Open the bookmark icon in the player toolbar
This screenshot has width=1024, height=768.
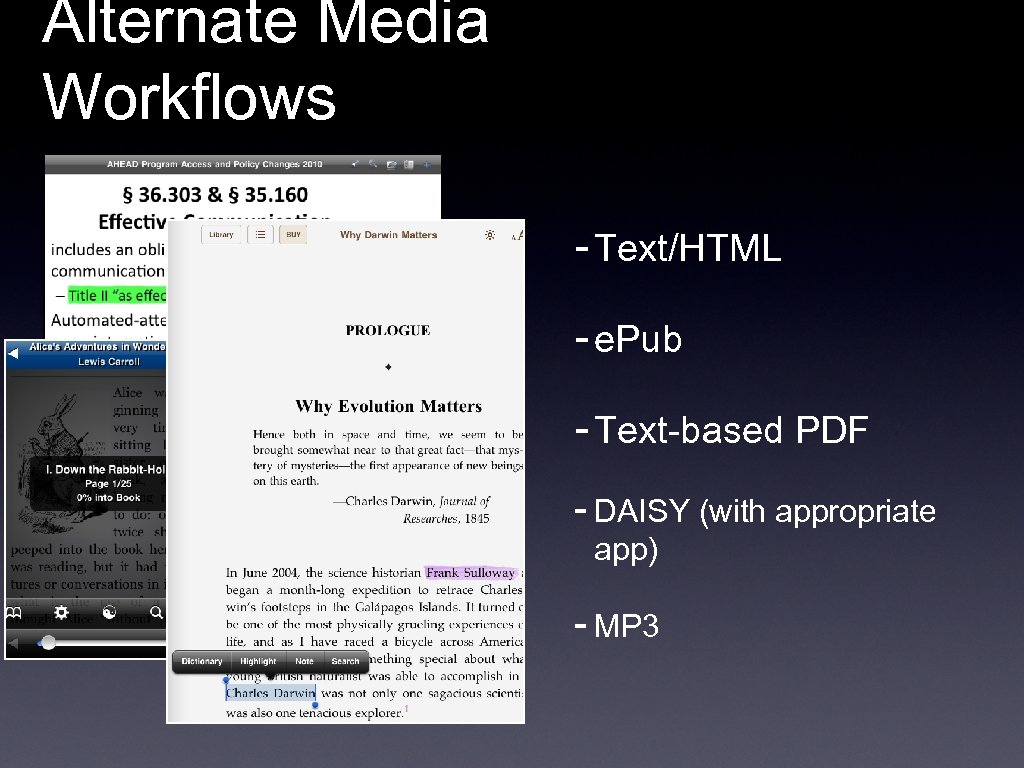(13, 613)
